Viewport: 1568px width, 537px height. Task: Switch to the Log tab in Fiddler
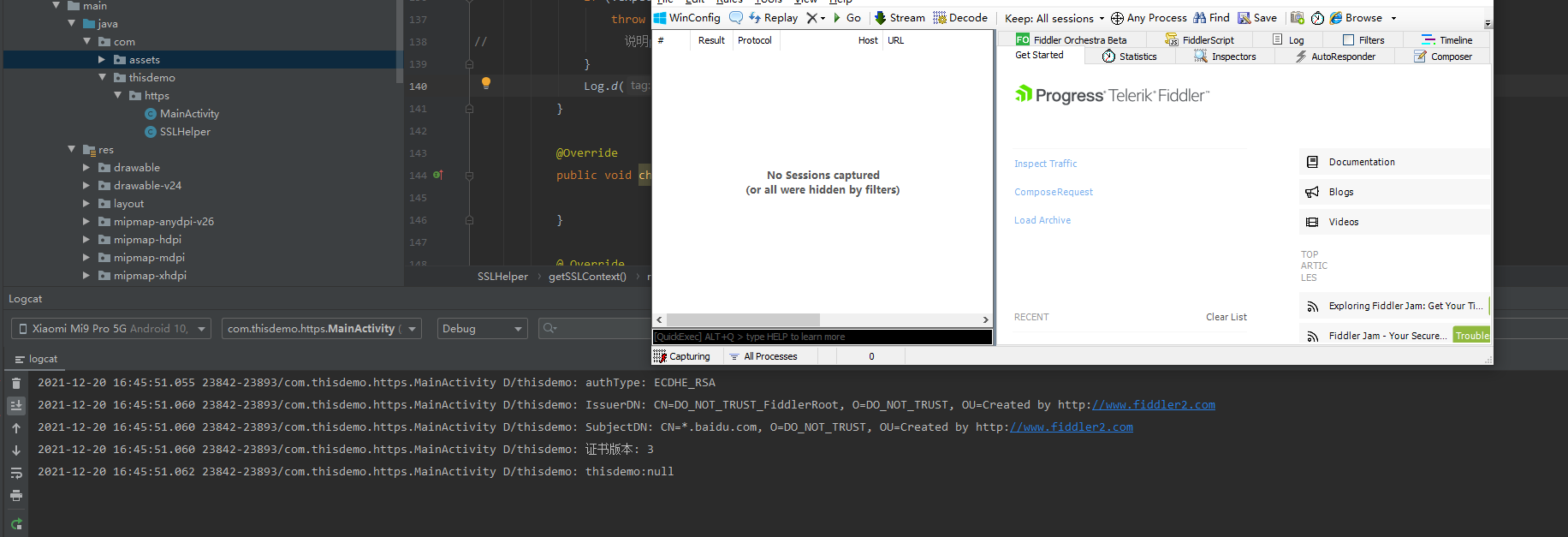point(1288,39)
